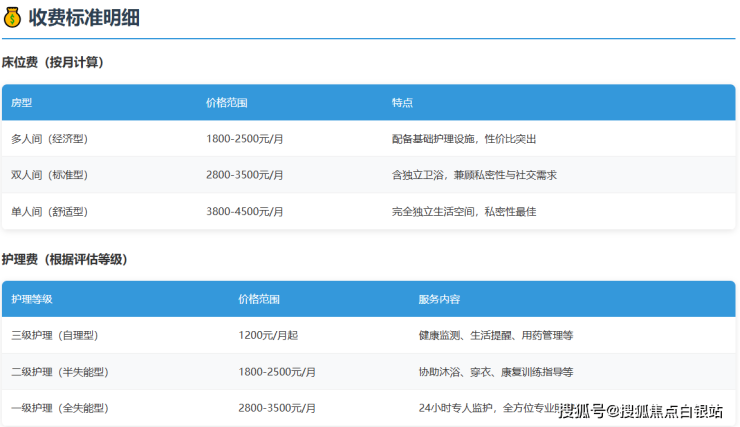Viewport: 740px width, 427px height.
Task: Click the 收费标准明细 page heading
Action: (x=82, y=17)
